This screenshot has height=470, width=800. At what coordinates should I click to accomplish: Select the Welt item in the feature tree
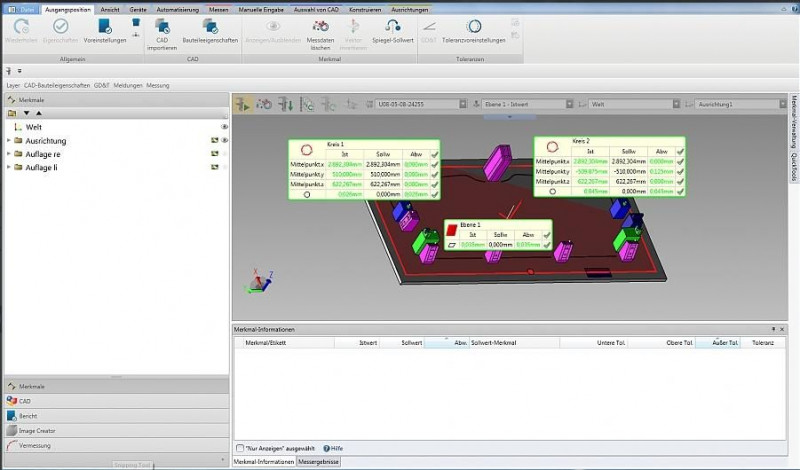(x=34, y=127)
